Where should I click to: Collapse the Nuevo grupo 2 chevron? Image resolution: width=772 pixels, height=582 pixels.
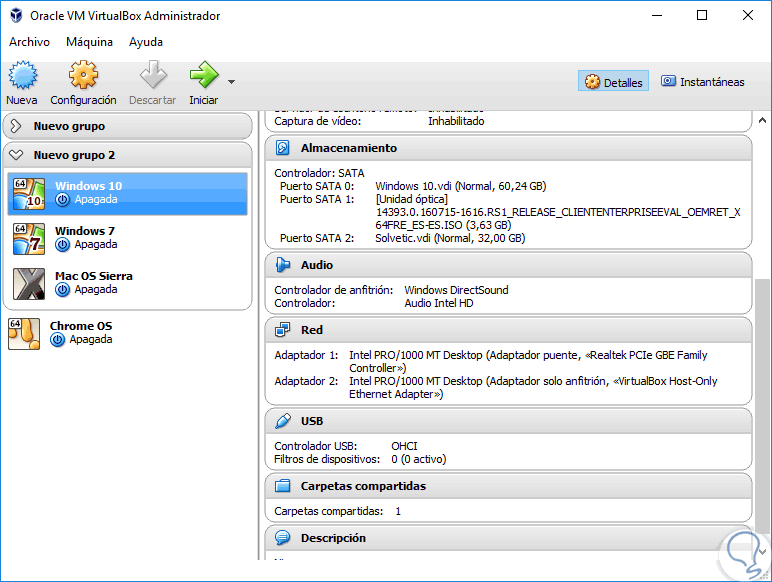point(16,155)
